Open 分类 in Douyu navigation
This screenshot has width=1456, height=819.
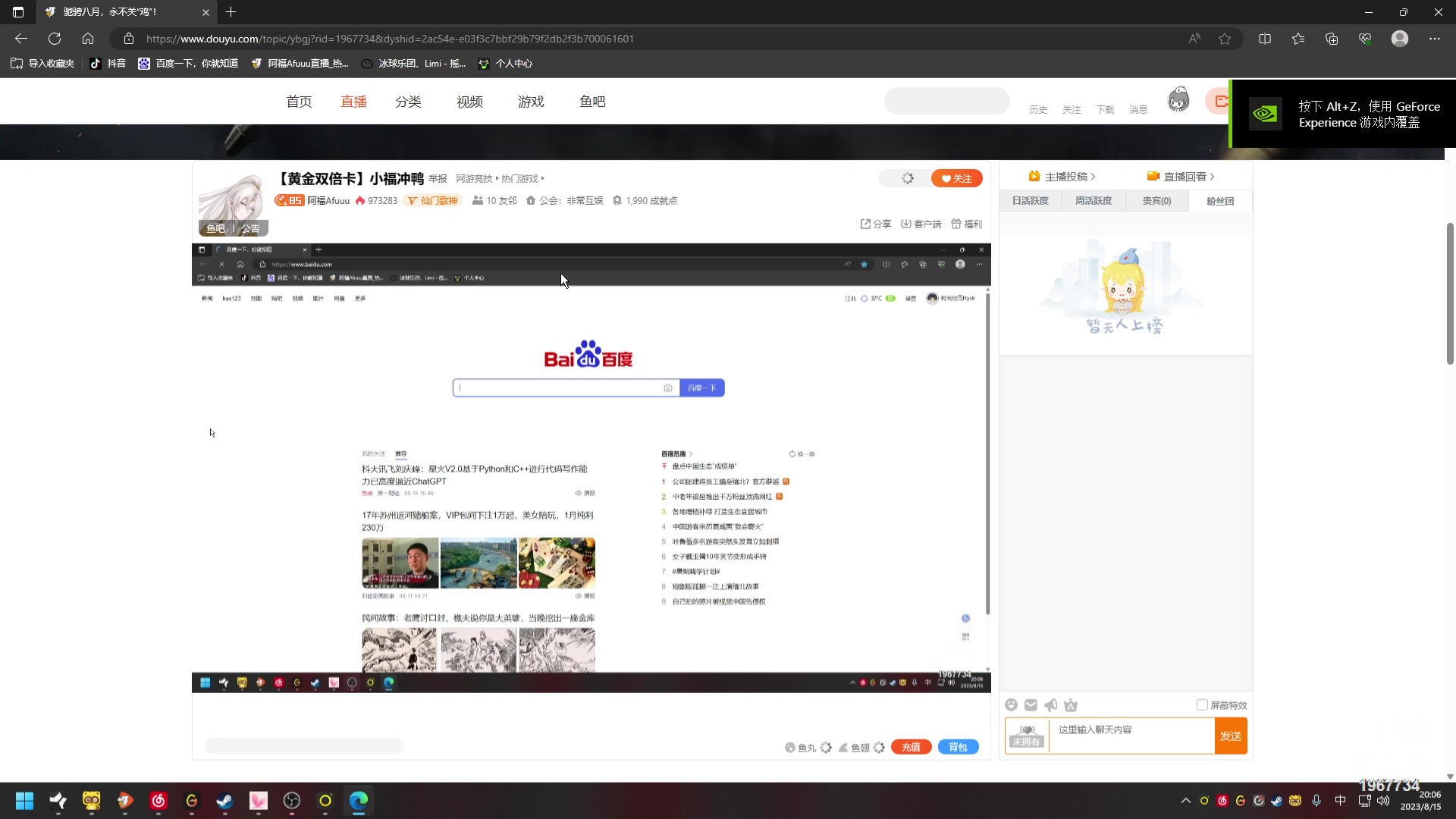click(408, 102)
